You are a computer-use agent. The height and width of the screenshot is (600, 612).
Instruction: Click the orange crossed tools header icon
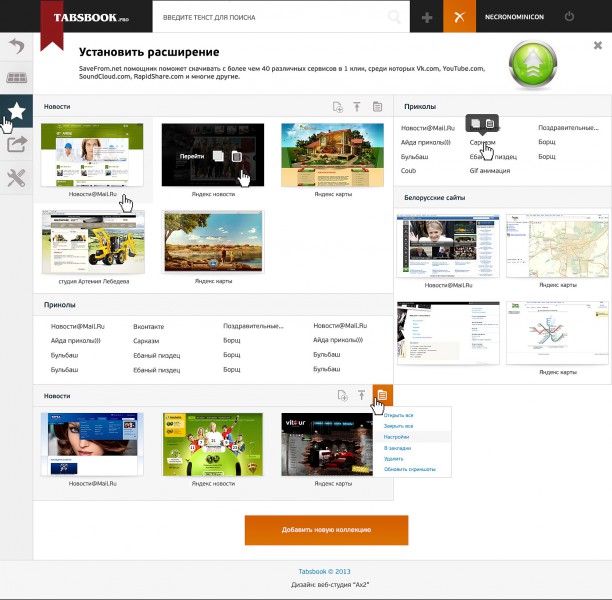coord(459,16)
